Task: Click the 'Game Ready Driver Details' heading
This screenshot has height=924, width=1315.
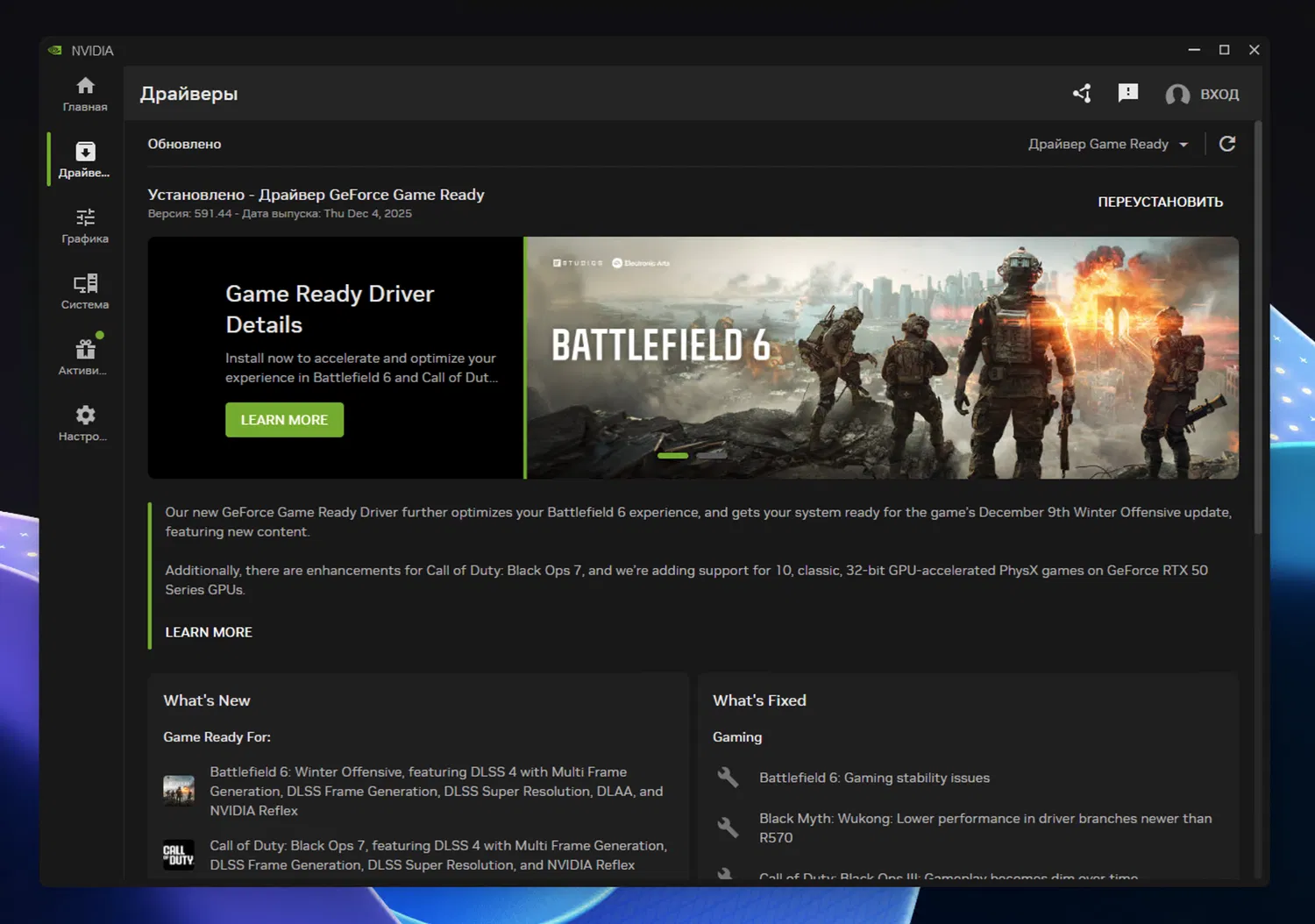Action: (330, 309)
